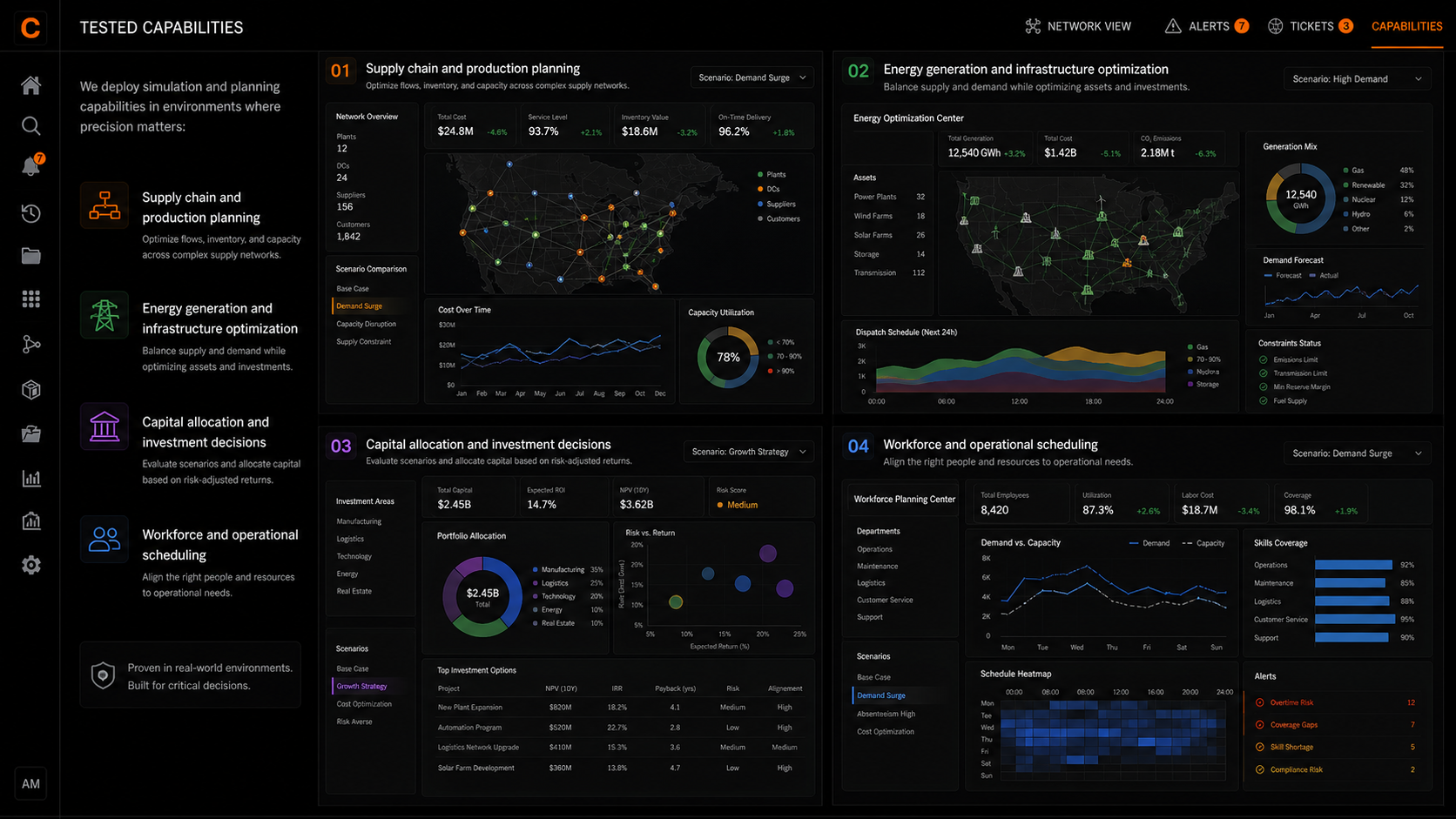
Task: Open the Scenario: High Demand dropdown
Action: [1357, 79]
